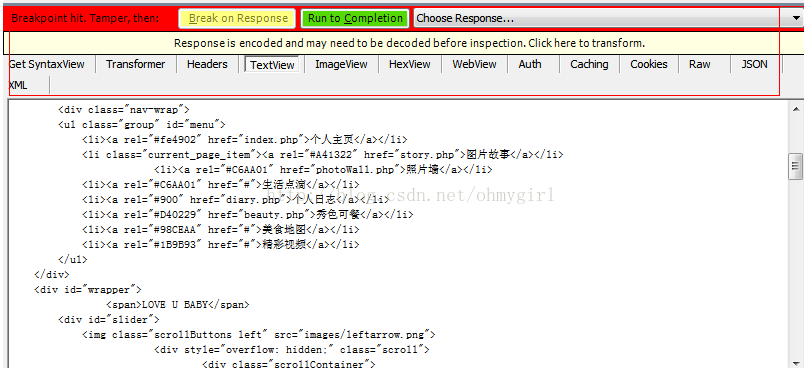Click the line containing href="beauty.php"
804x368 pixels.
tap(247, 215)
